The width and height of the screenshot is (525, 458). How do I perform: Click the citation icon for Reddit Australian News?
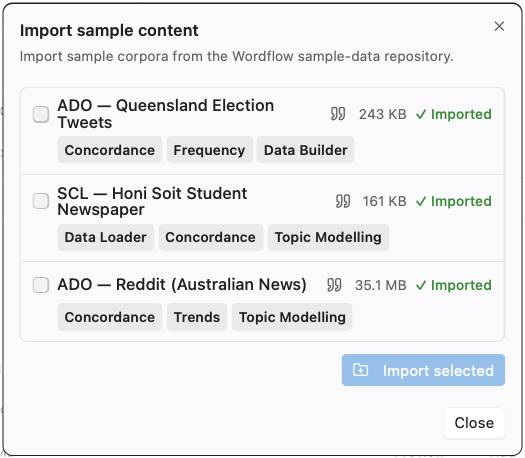334,285
